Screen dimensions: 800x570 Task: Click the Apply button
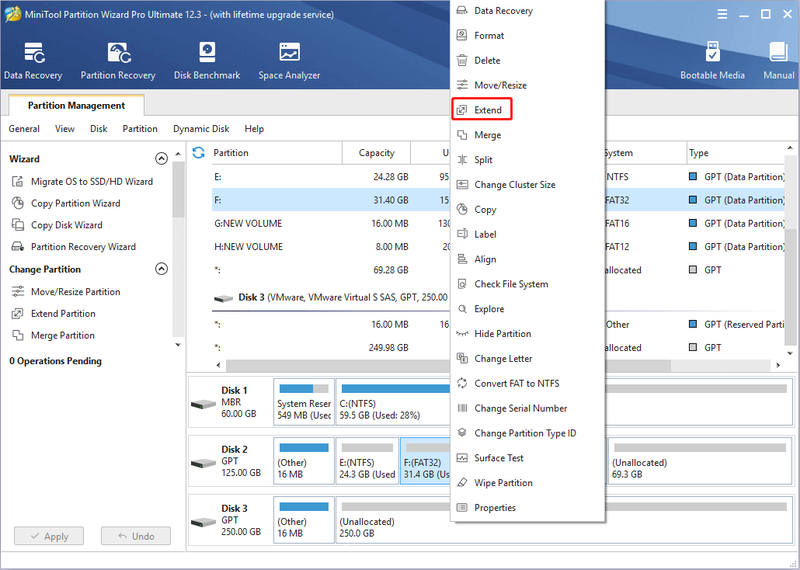point(49,536)
